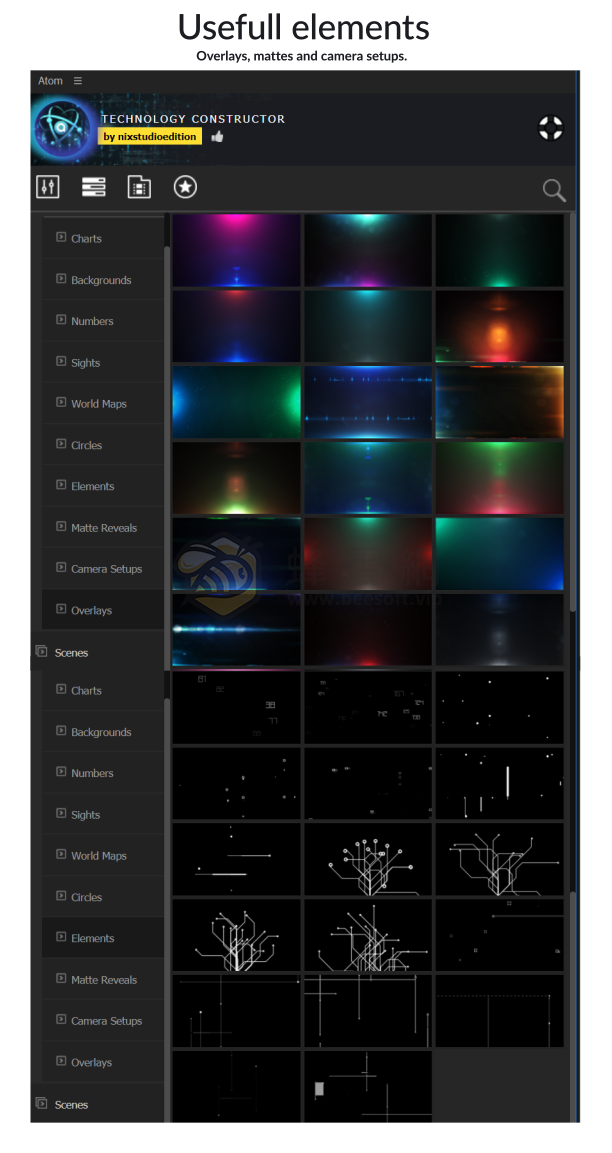
Task: Click the icon beside upper World Maps
Action: pyautogui.click(x=61, y=403)
